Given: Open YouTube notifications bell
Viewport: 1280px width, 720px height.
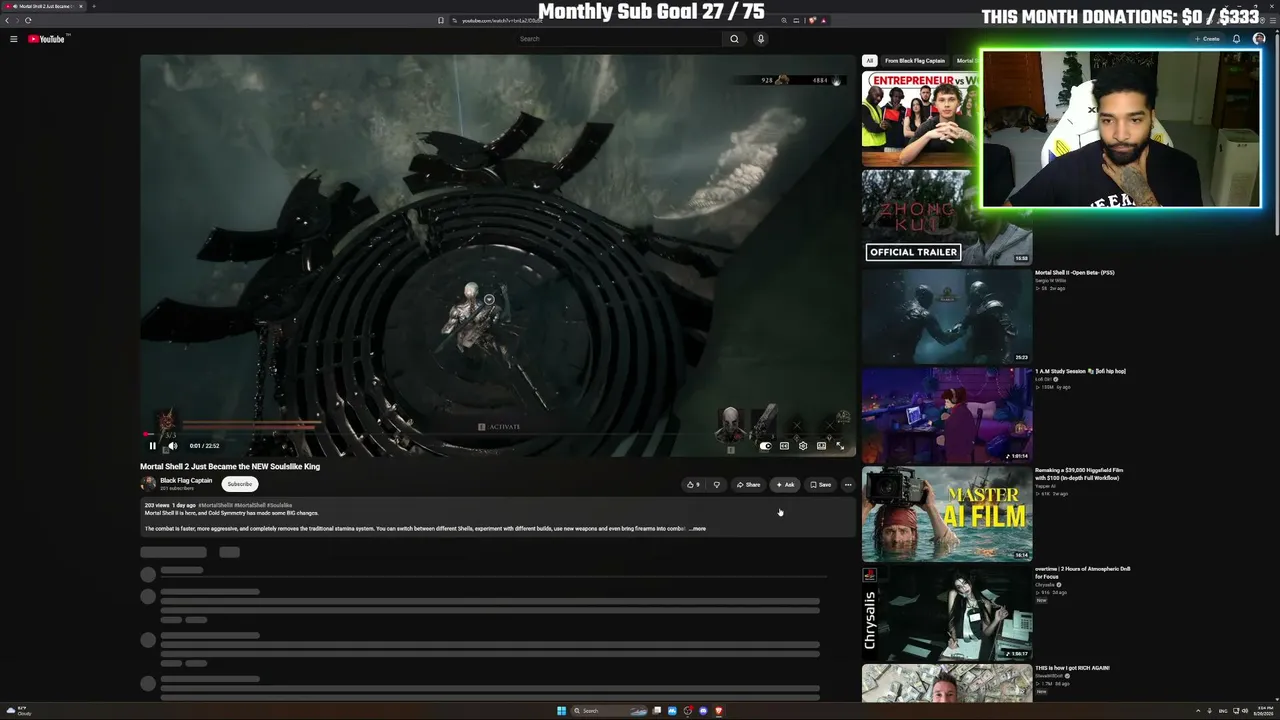Looking at the screenshot, I should (1236, 39).
